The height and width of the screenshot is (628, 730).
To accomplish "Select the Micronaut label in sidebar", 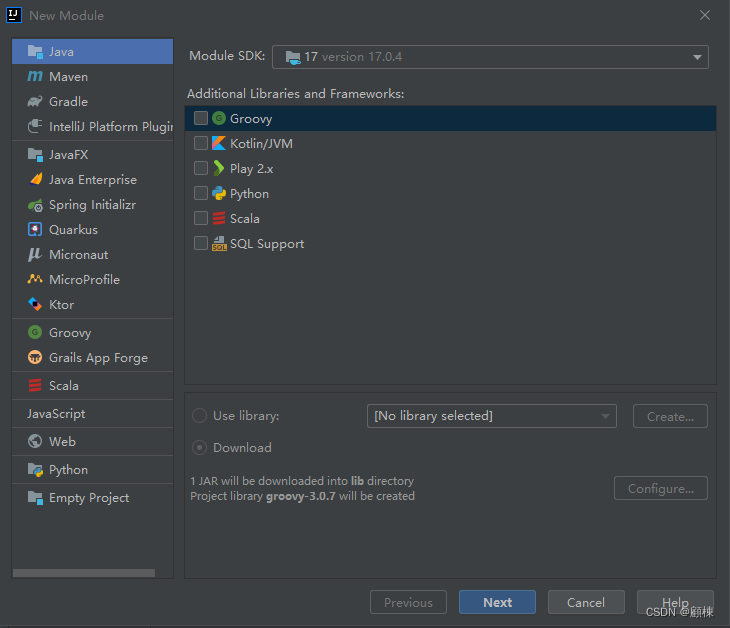I will (79, 255).
